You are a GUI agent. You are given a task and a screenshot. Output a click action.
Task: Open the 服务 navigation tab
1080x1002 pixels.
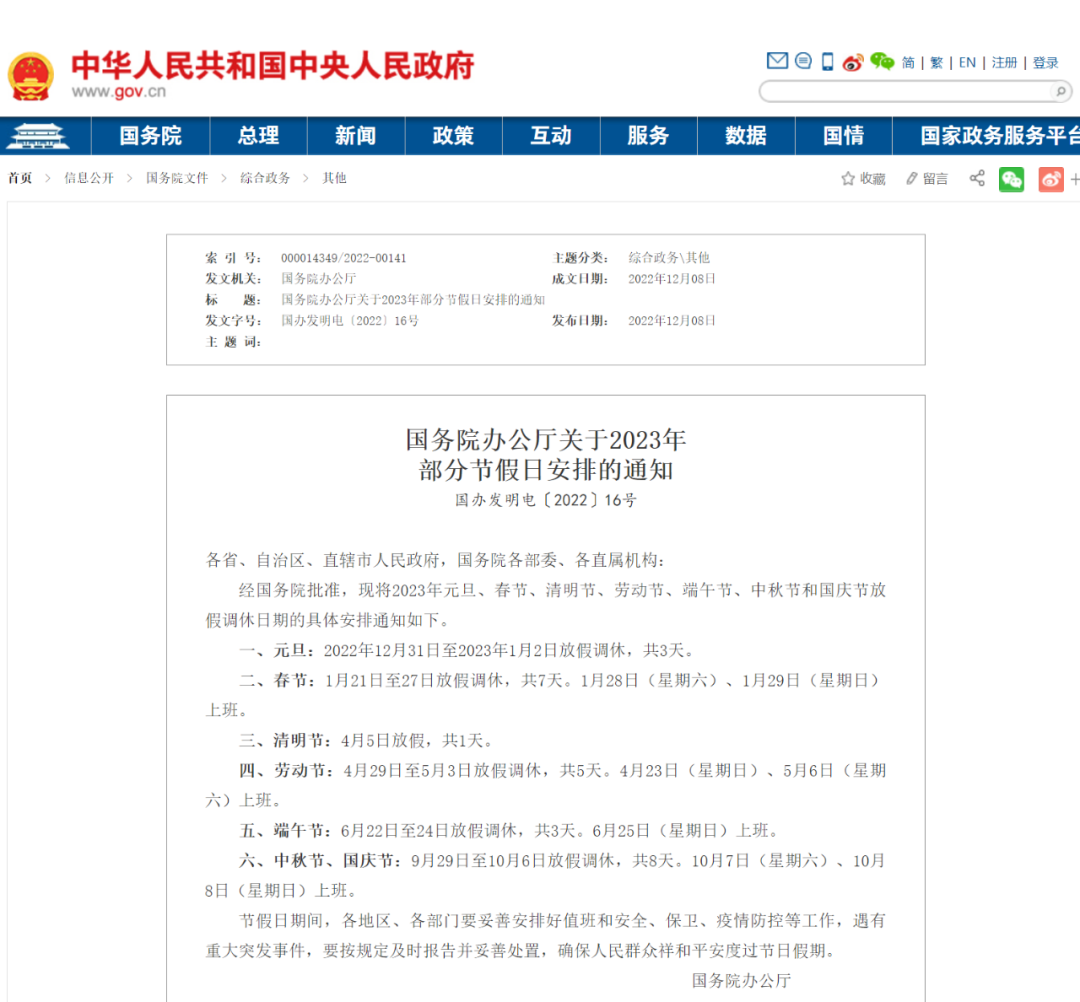(x=648, y=136)
